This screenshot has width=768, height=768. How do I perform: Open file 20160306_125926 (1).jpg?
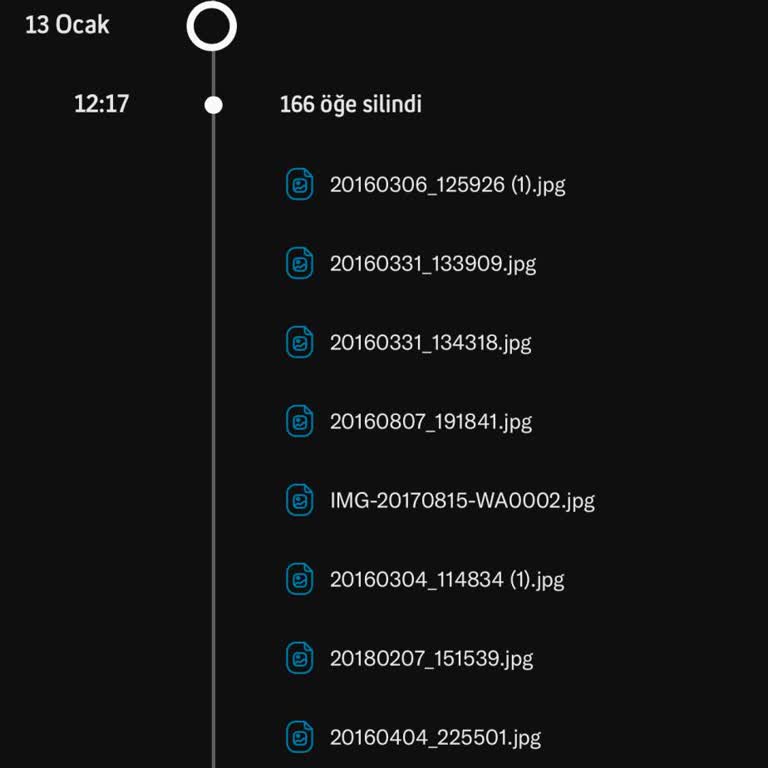[x=447, y=185]
